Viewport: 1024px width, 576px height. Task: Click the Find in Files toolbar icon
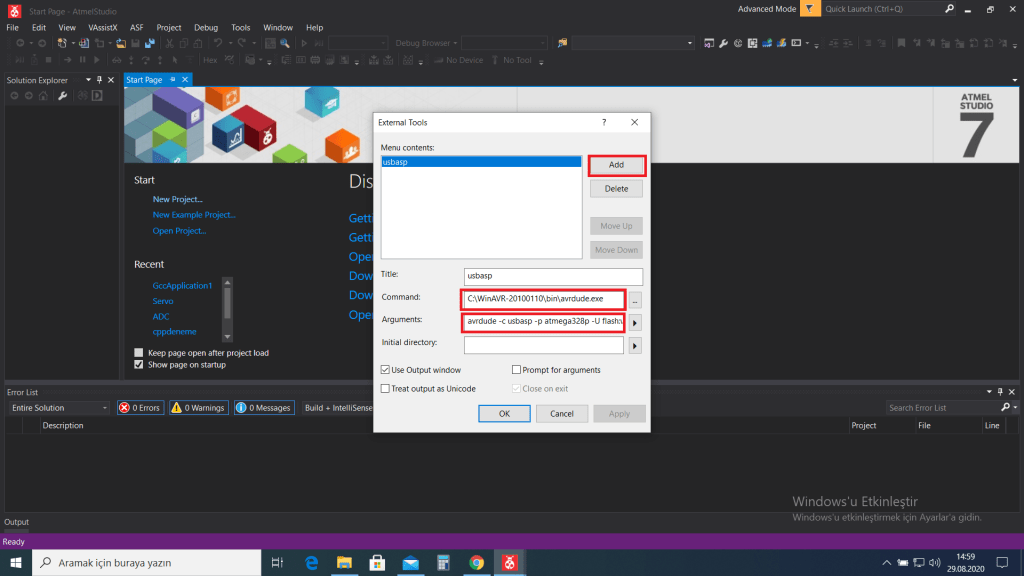(285, 44)
